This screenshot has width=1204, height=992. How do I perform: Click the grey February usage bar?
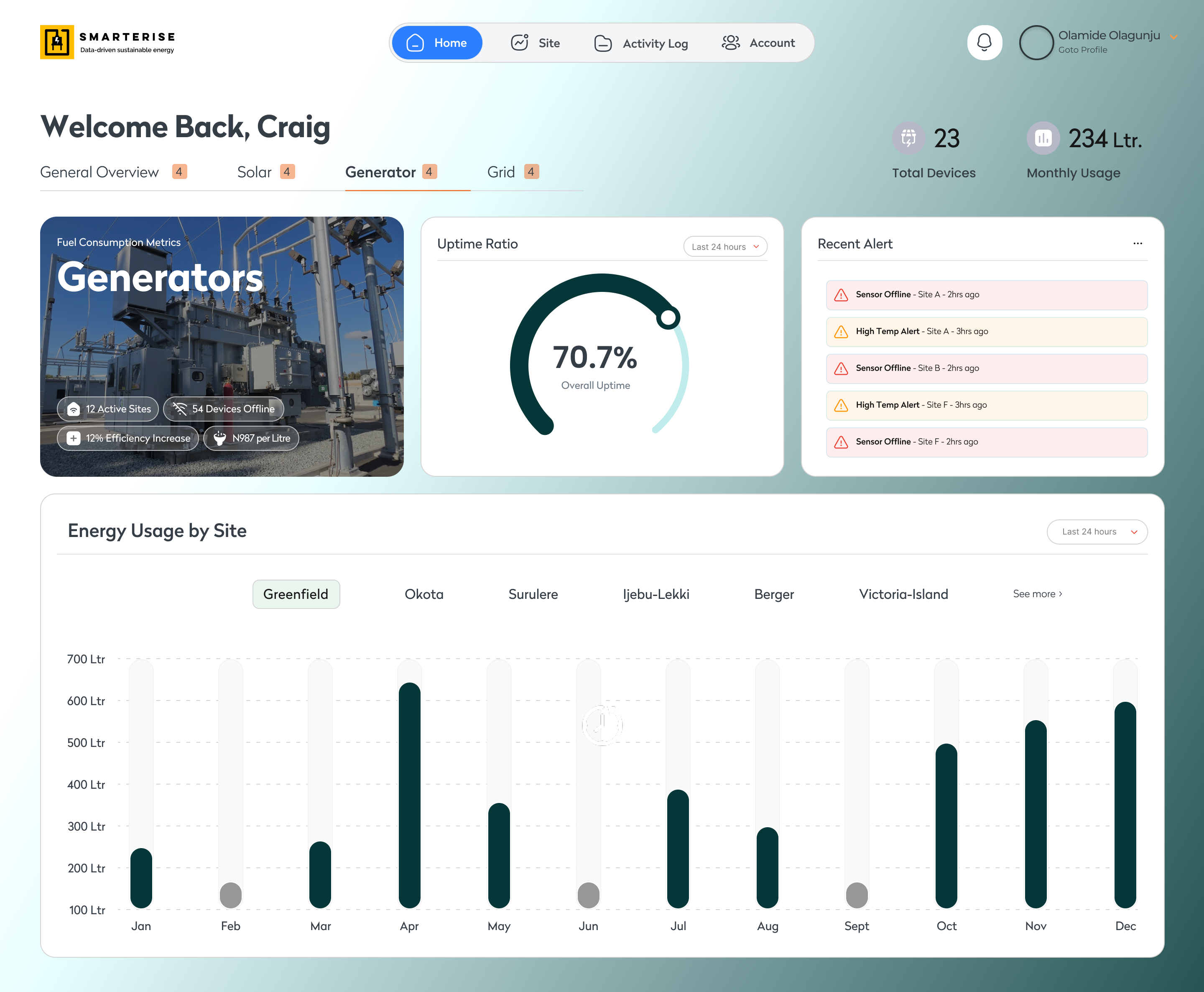pos(231,895)
